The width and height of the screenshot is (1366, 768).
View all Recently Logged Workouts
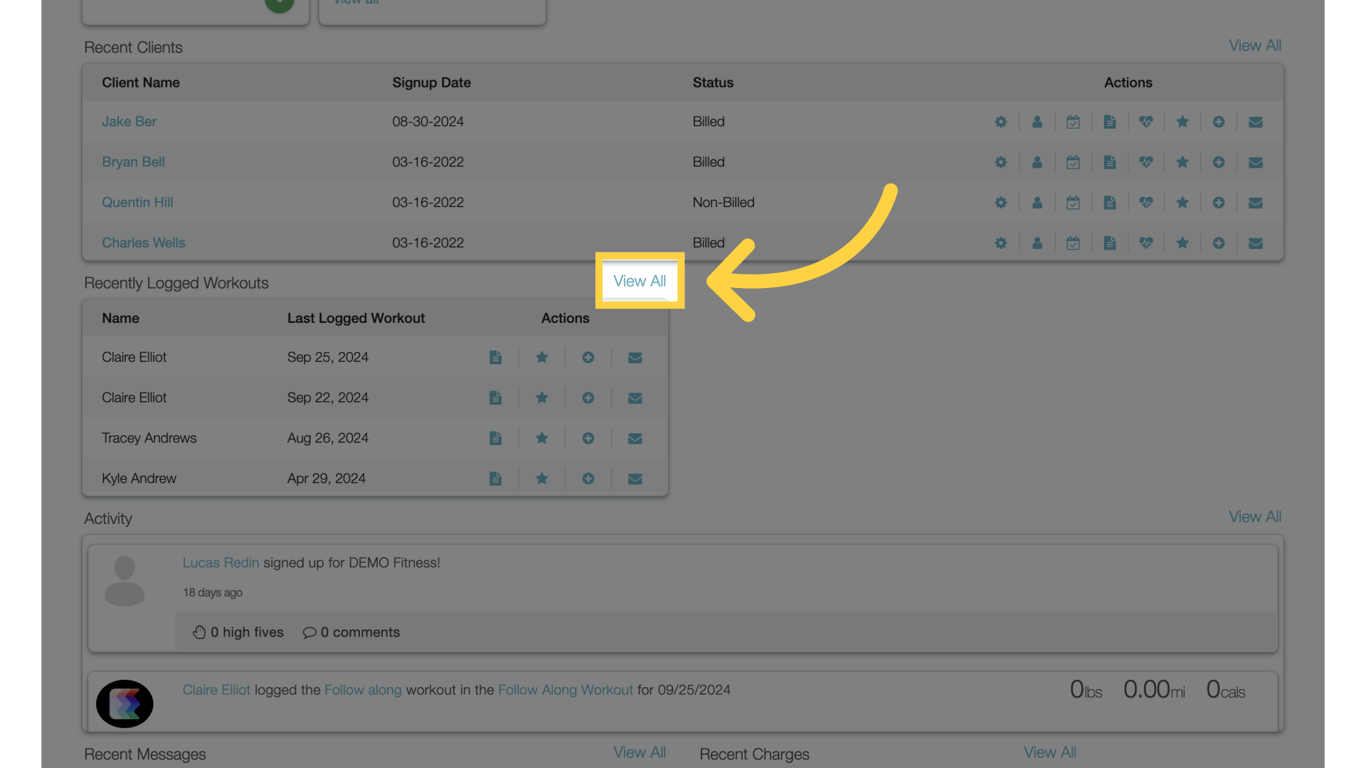click(640, 281)
